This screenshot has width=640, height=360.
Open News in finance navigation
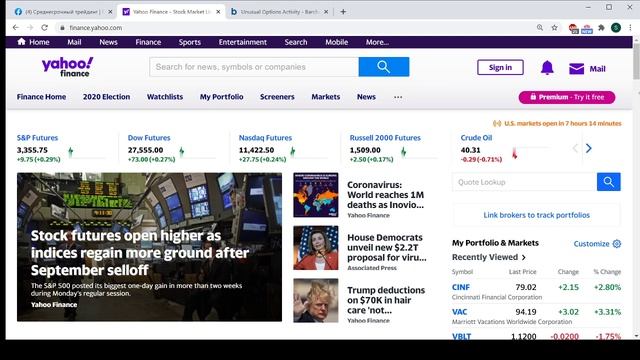pyautogui.click(x=366, y=97)
